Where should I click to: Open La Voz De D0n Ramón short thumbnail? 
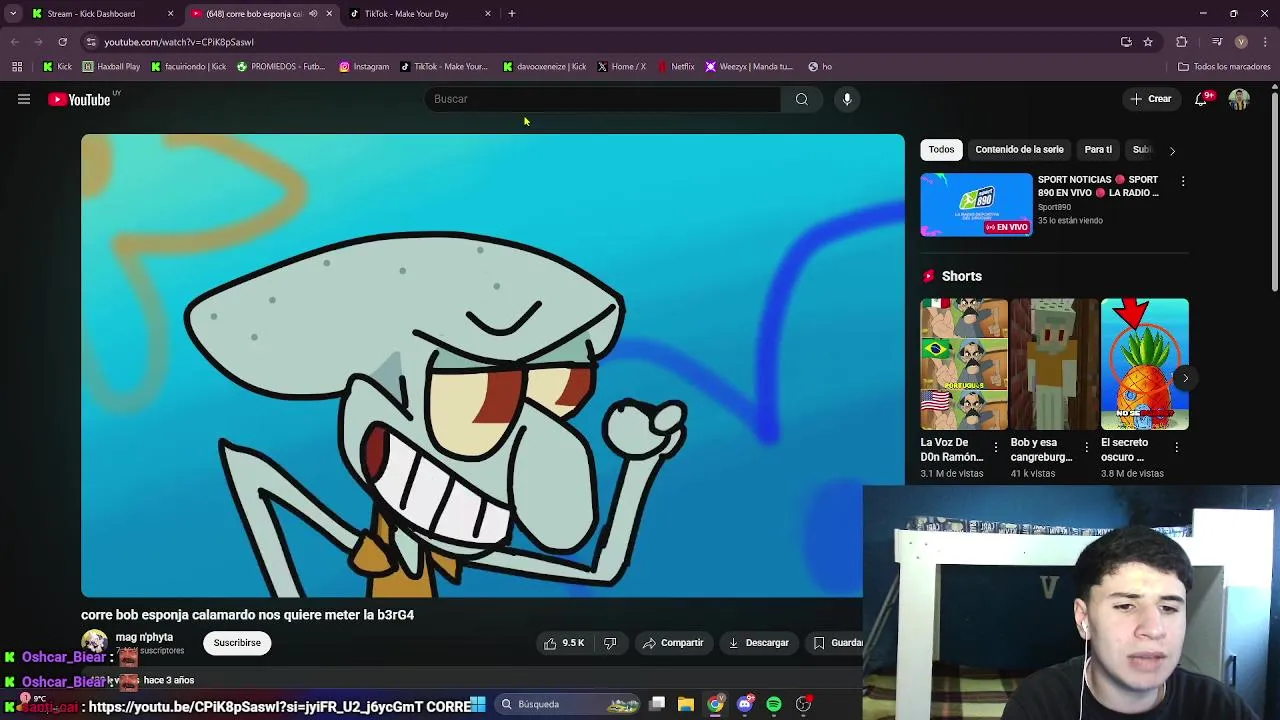pyautogui.click(x=964, y=365)
